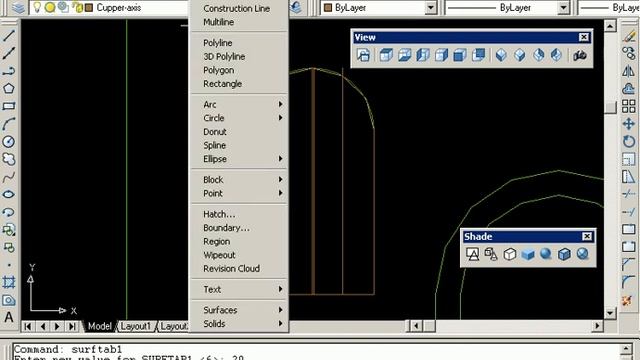Screen dimensions: 640x360
Task: Expand the Ellipse submenu
Action: (240, 159)
